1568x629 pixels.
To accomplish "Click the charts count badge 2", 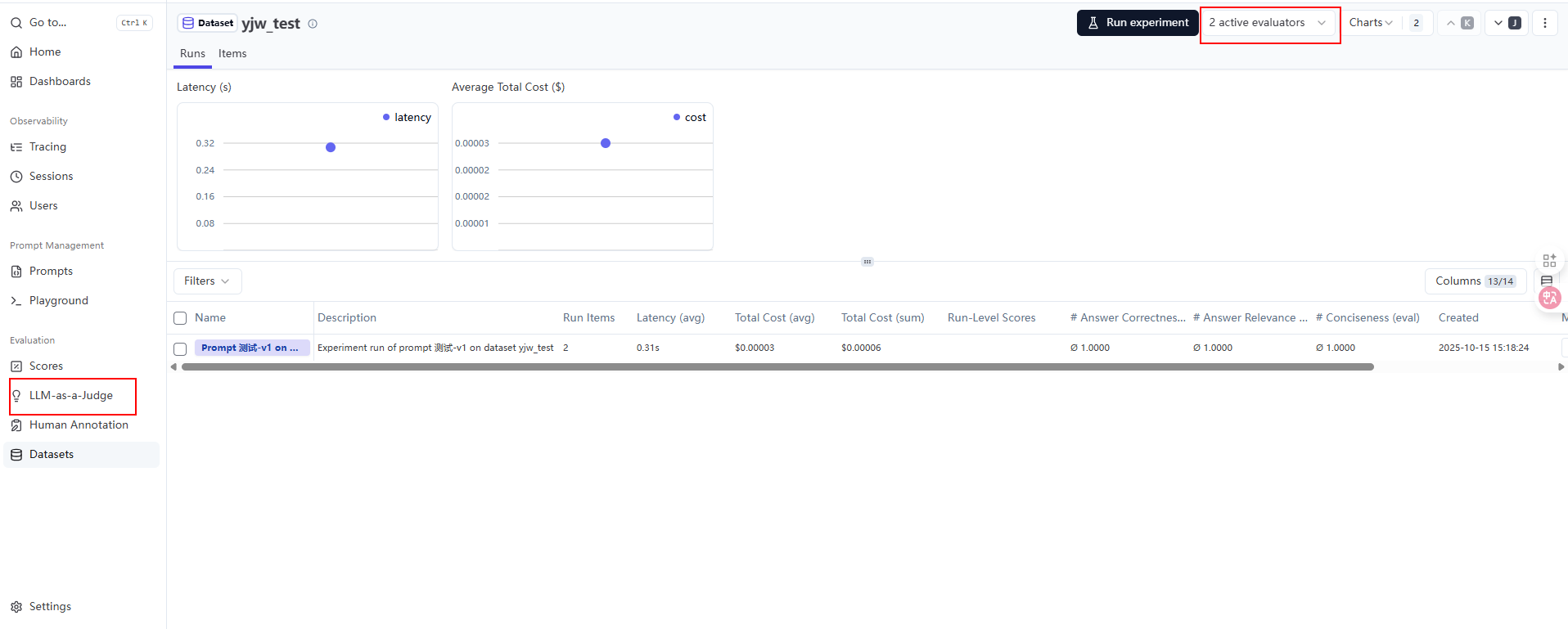I will coord(1416,23).
